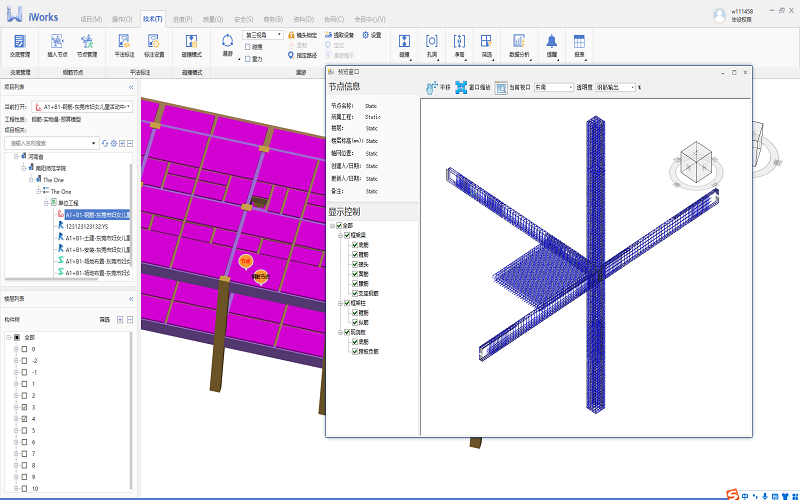Select the 孔洞 hole tool
Screen dimensions: 800x500
[x=432, y=45]
